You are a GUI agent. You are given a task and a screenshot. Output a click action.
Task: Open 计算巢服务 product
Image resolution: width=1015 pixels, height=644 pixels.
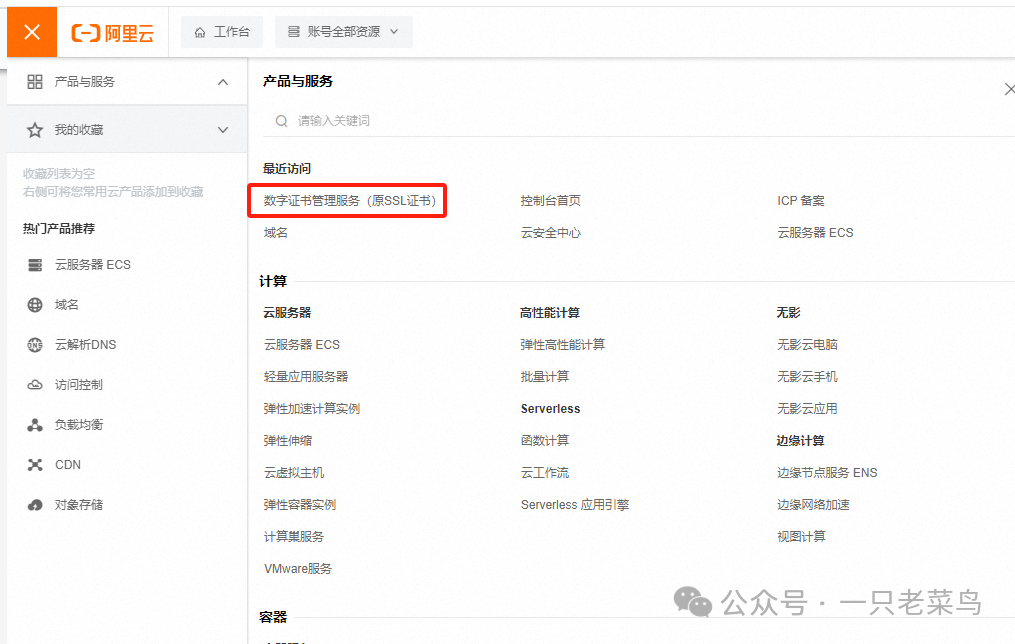(294, 537)
